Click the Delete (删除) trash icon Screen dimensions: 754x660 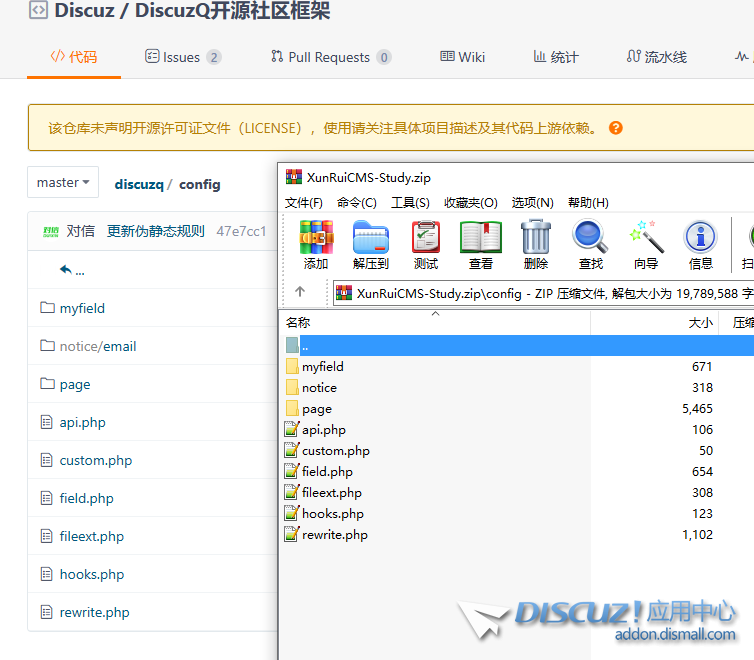536,245
